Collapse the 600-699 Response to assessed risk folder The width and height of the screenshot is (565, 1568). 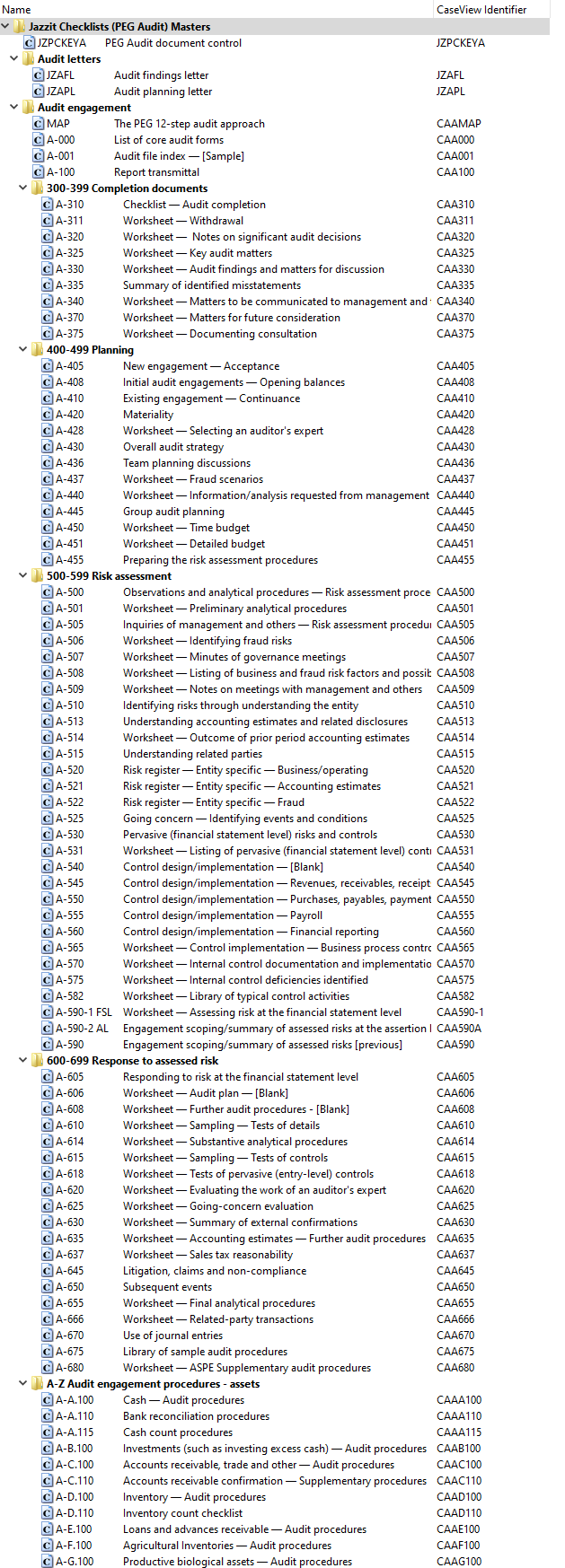(x=23, y=1061)
